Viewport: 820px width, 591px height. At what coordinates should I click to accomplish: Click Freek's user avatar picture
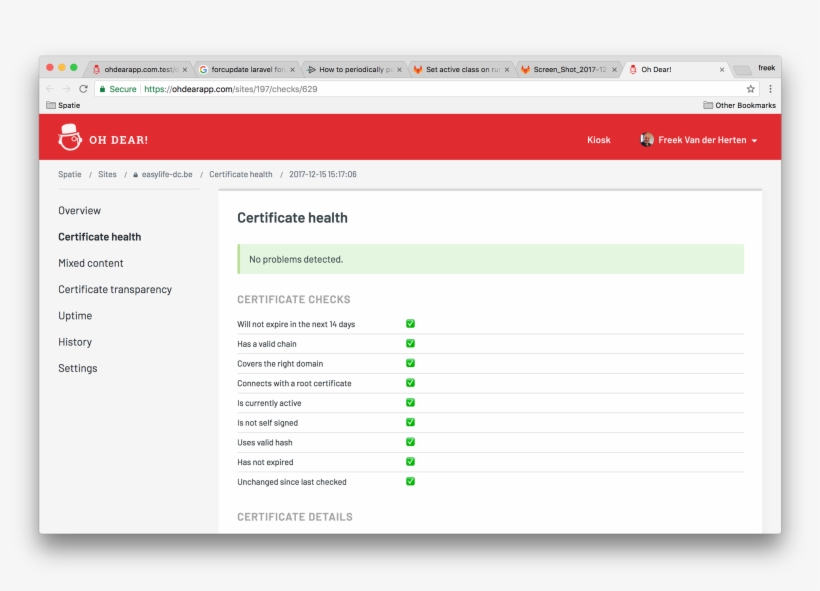click(x=647, y=140)
